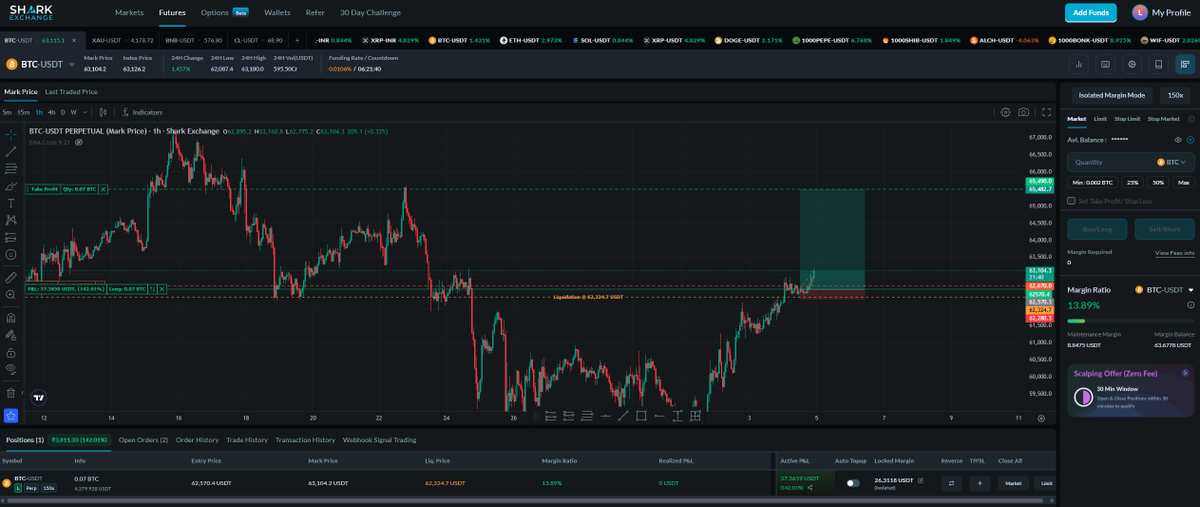Close the Long position line on chart
1200x507 pixels.
click(x=162, y=289)
